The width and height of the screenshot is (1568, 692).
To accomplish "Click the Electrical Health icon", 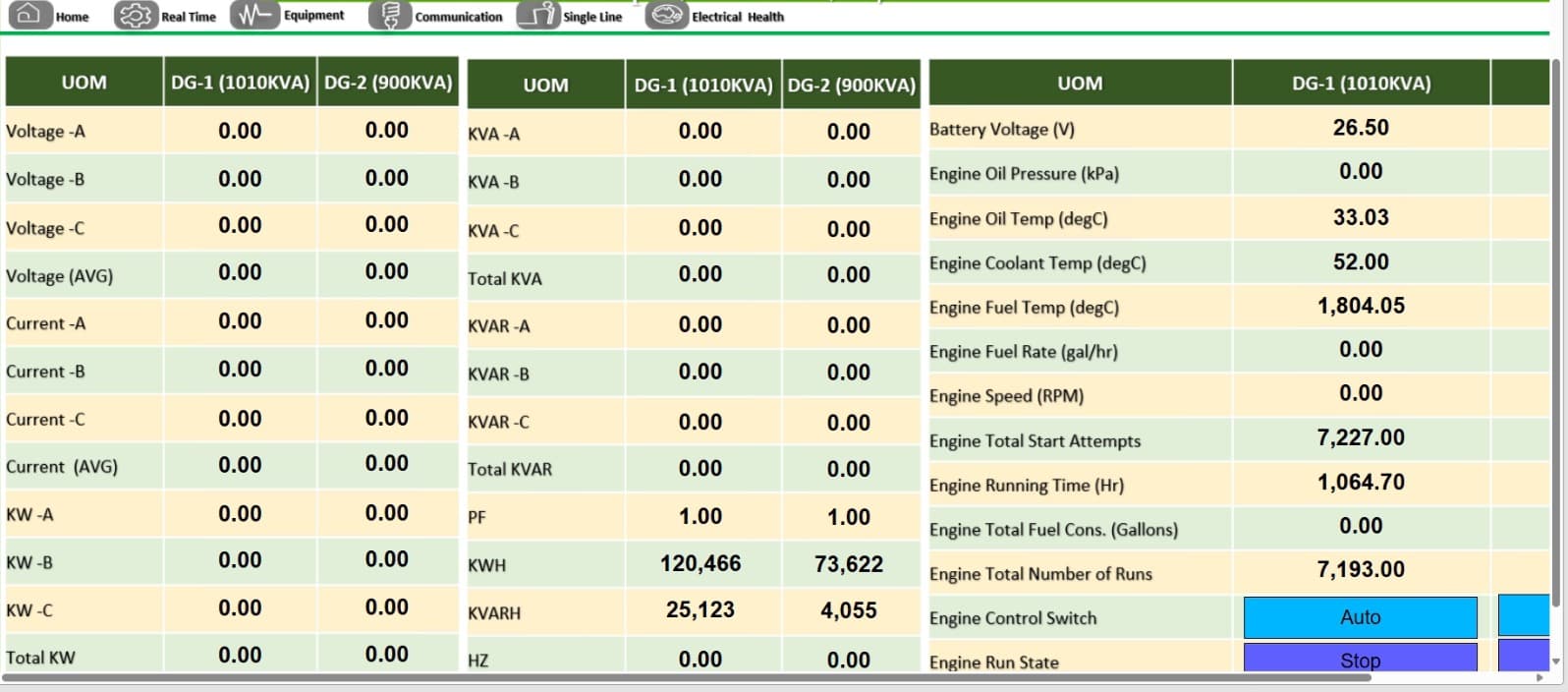I will click(667, 16).
